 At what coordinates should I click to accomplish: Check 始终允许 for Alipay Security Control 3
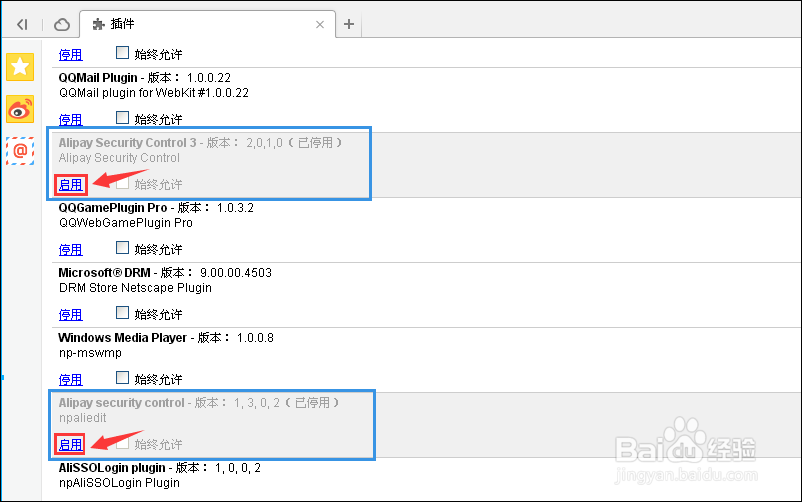click(x=122, y=183)
